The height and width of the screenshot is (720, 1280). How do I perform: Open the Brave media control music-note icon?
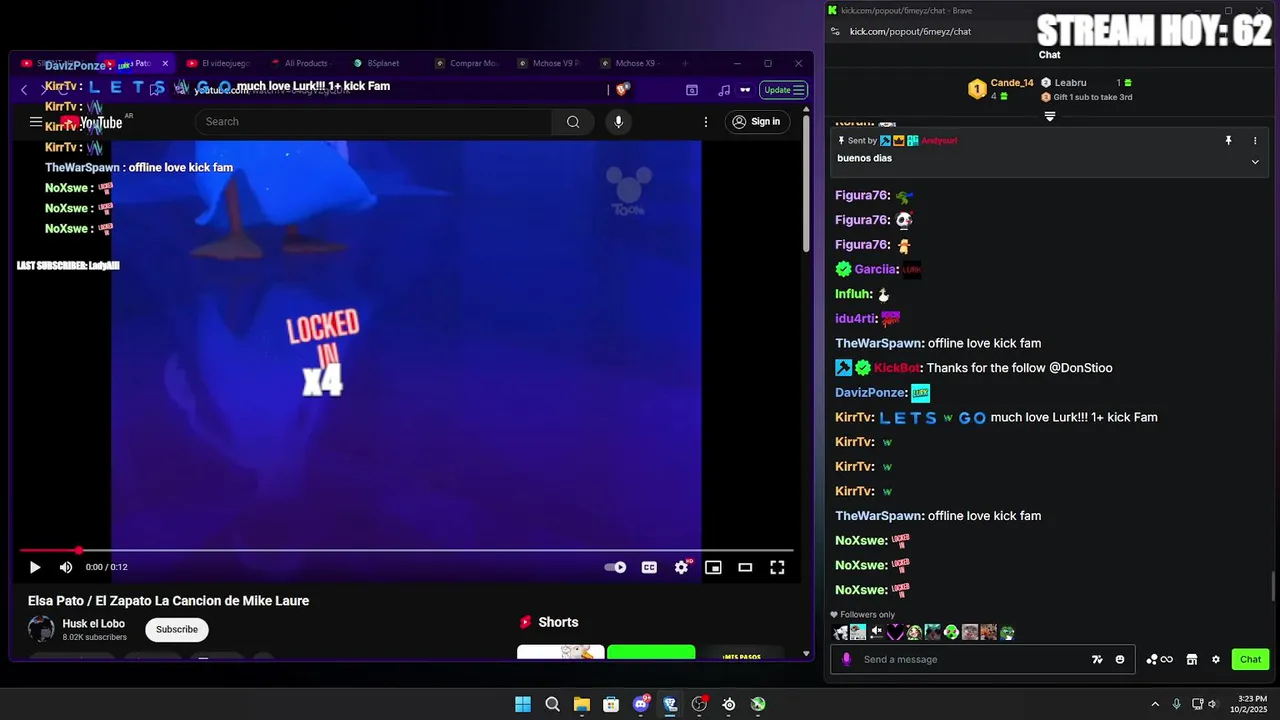pyautogui.click(x=724, y=90)
